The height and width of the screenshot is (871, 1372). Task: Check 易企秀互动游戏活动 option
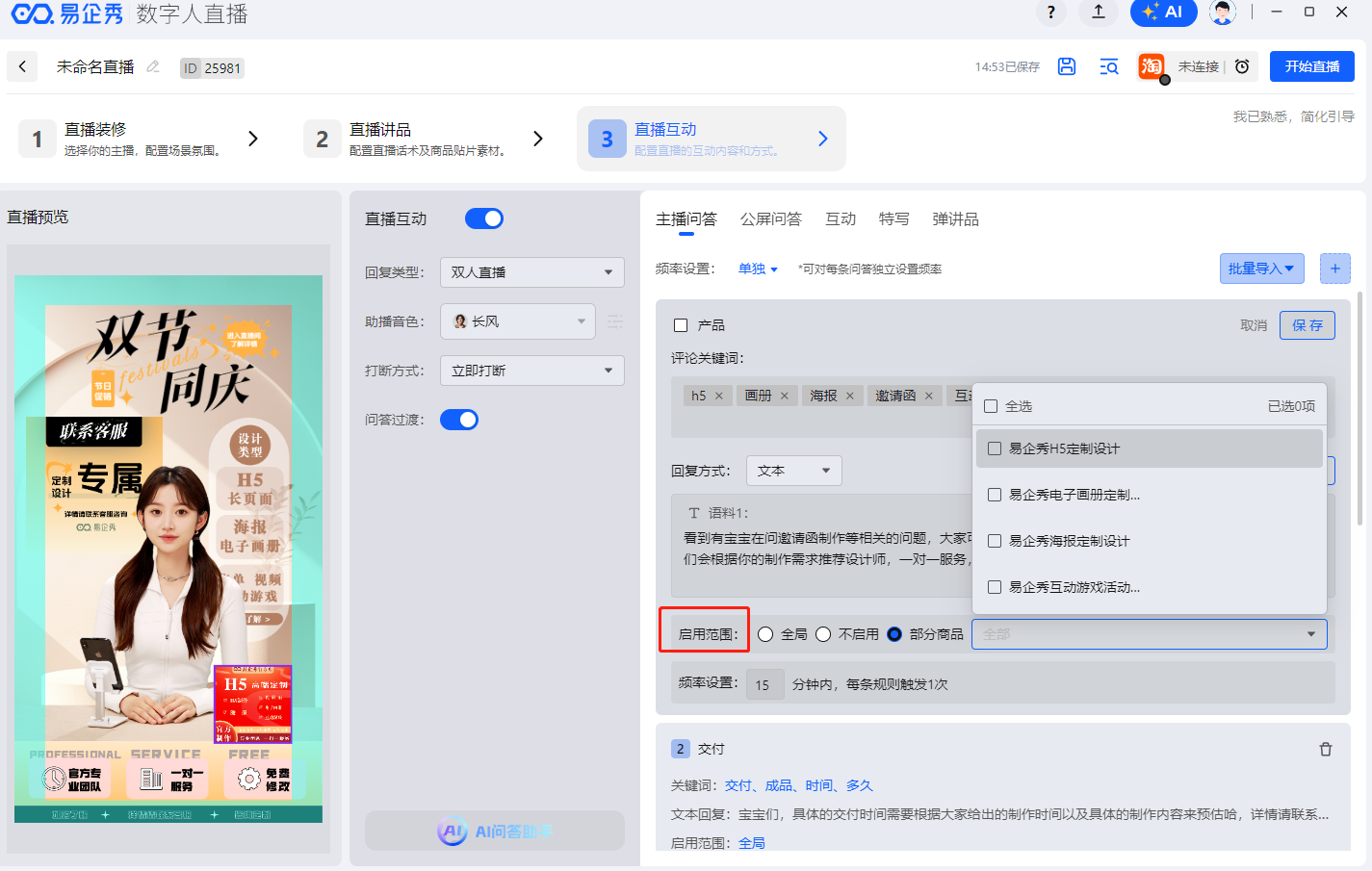pos(995,587)
